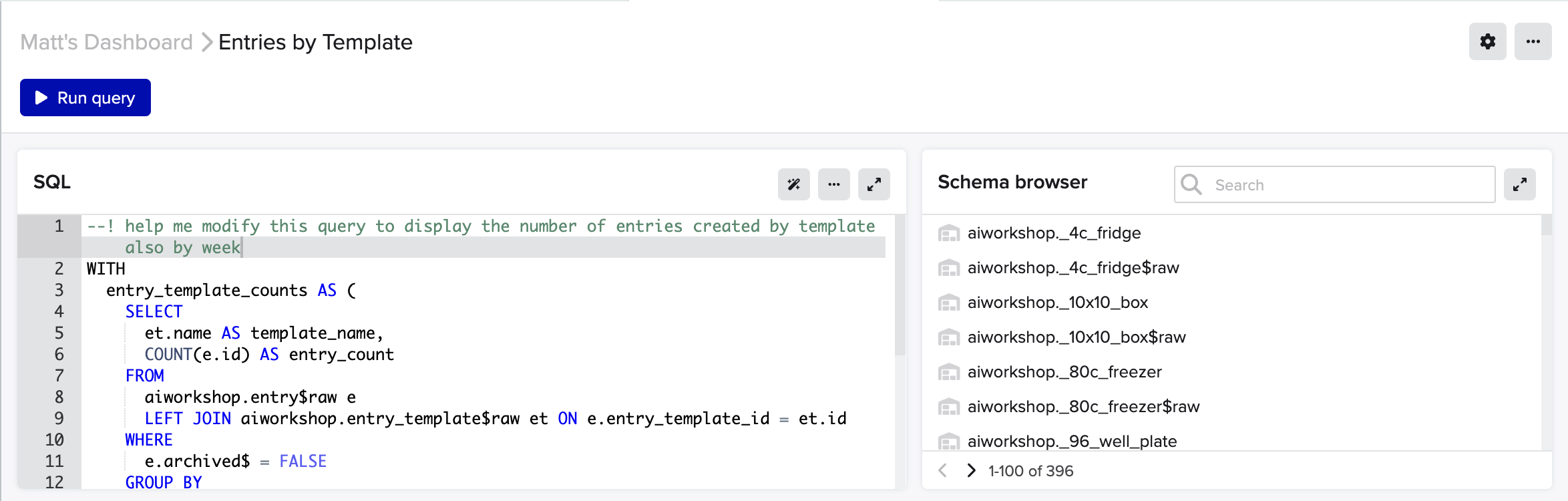The width and height of the screenshot is (1568, 501).
Task: Select table aiworkshop._10x10_box$raw
Action: (x=1076, y=337)
